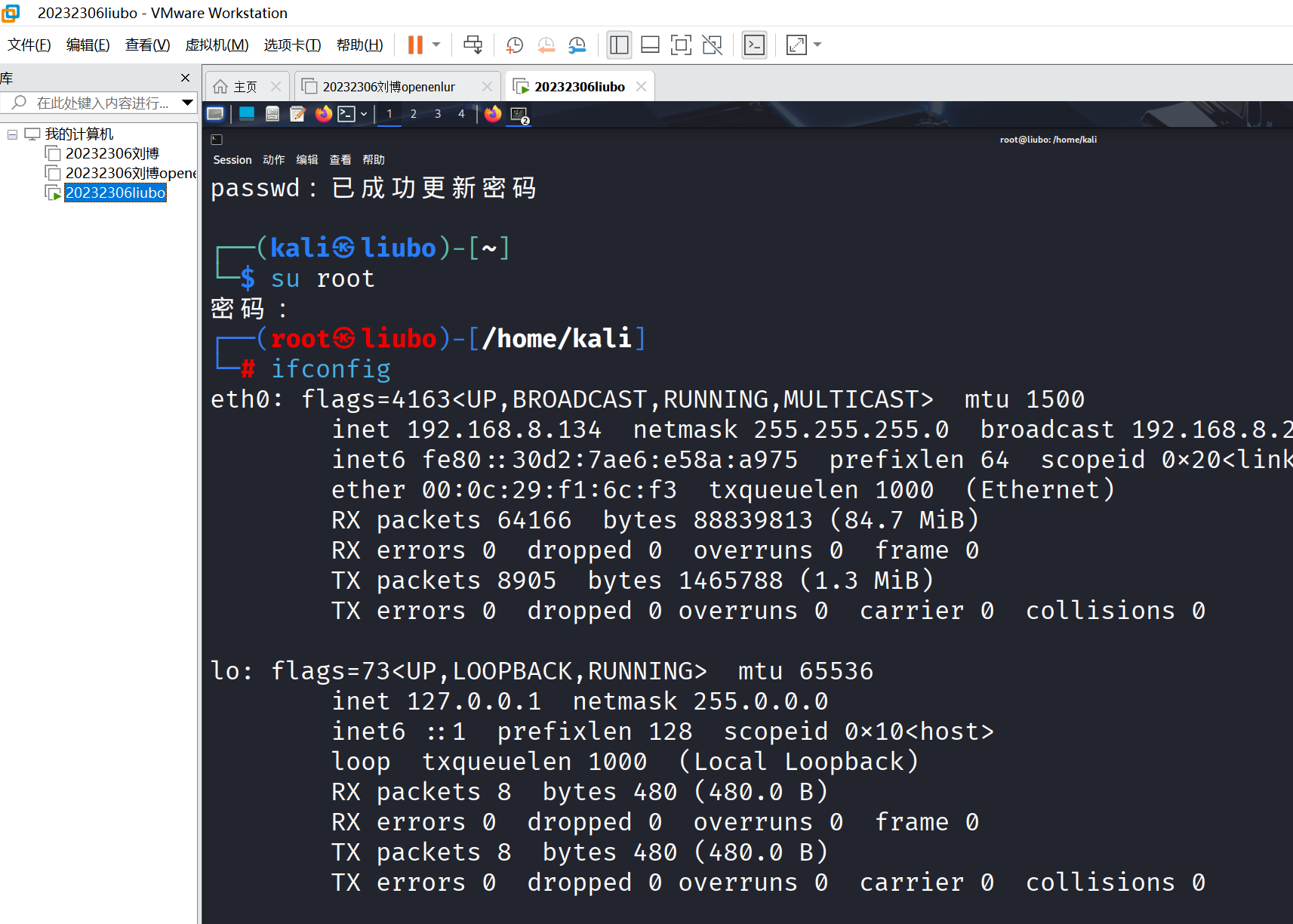Click the show desktop icon in Kali panel
The image size is (1293, 924).
point(247,114)
